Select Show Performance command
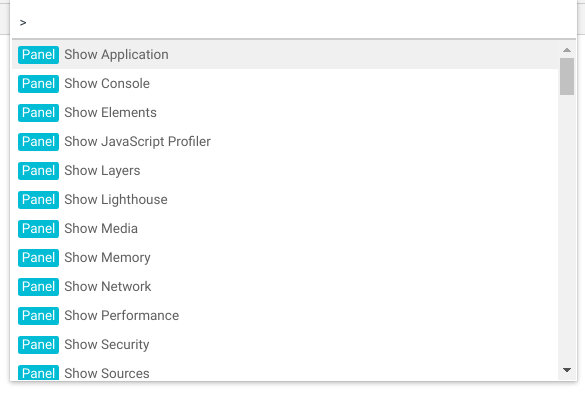This screenshot has width=585, height=396. click(x=285, y=316)
